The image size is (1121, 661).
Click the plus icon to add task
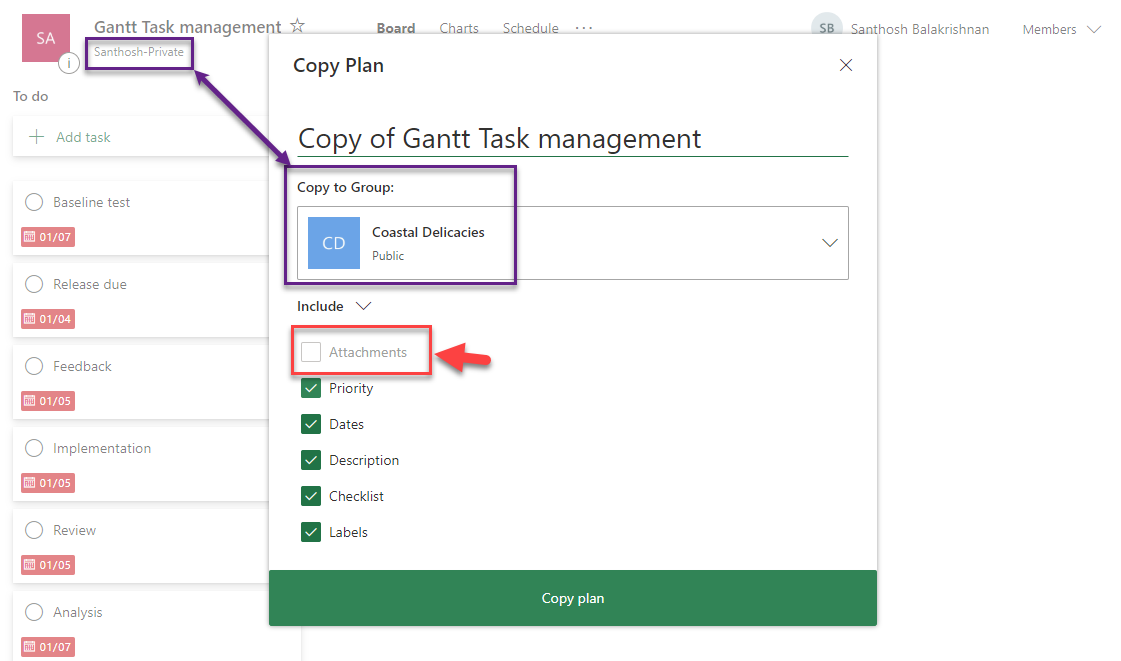pyautogui.click(x=37, y=137)
